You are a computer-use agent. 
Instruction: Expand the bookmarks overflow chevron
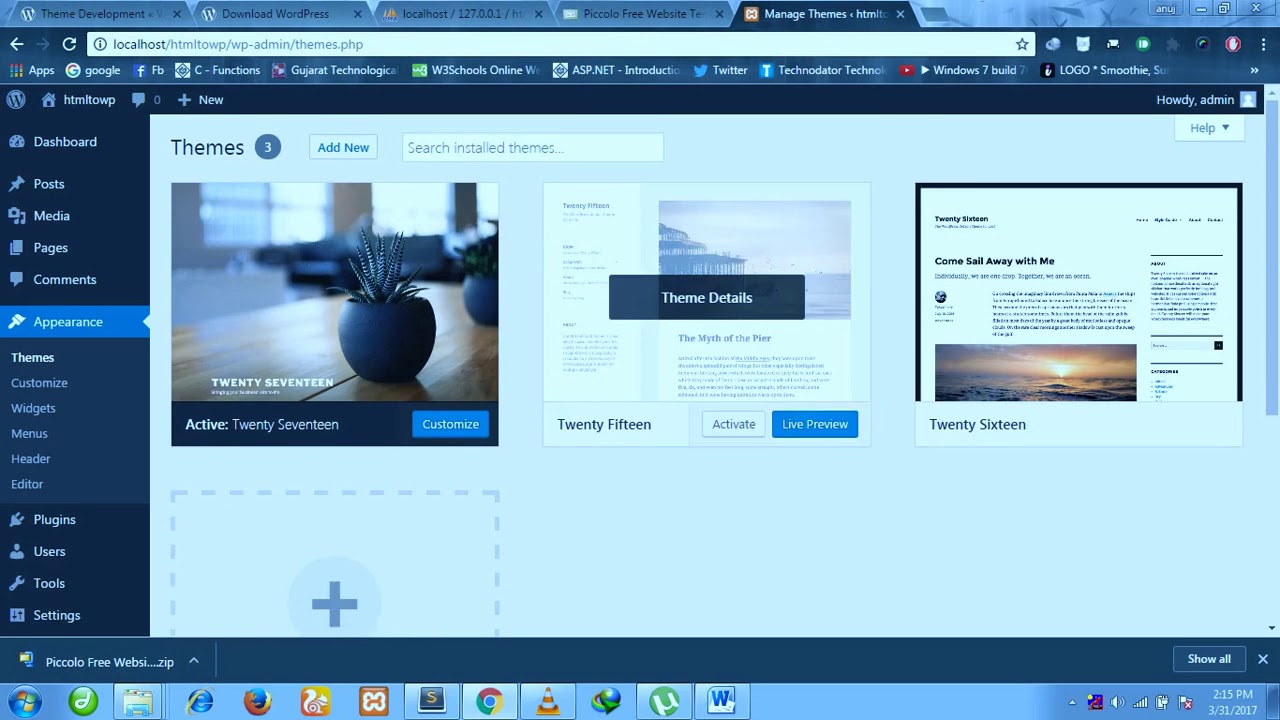1255,70
